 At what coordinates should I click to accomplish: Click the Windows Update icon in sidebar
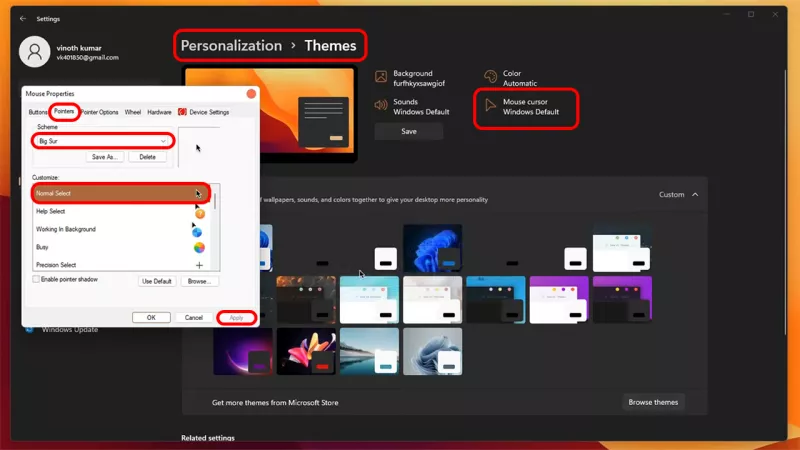pyautogui.click(x=30, y=330)
